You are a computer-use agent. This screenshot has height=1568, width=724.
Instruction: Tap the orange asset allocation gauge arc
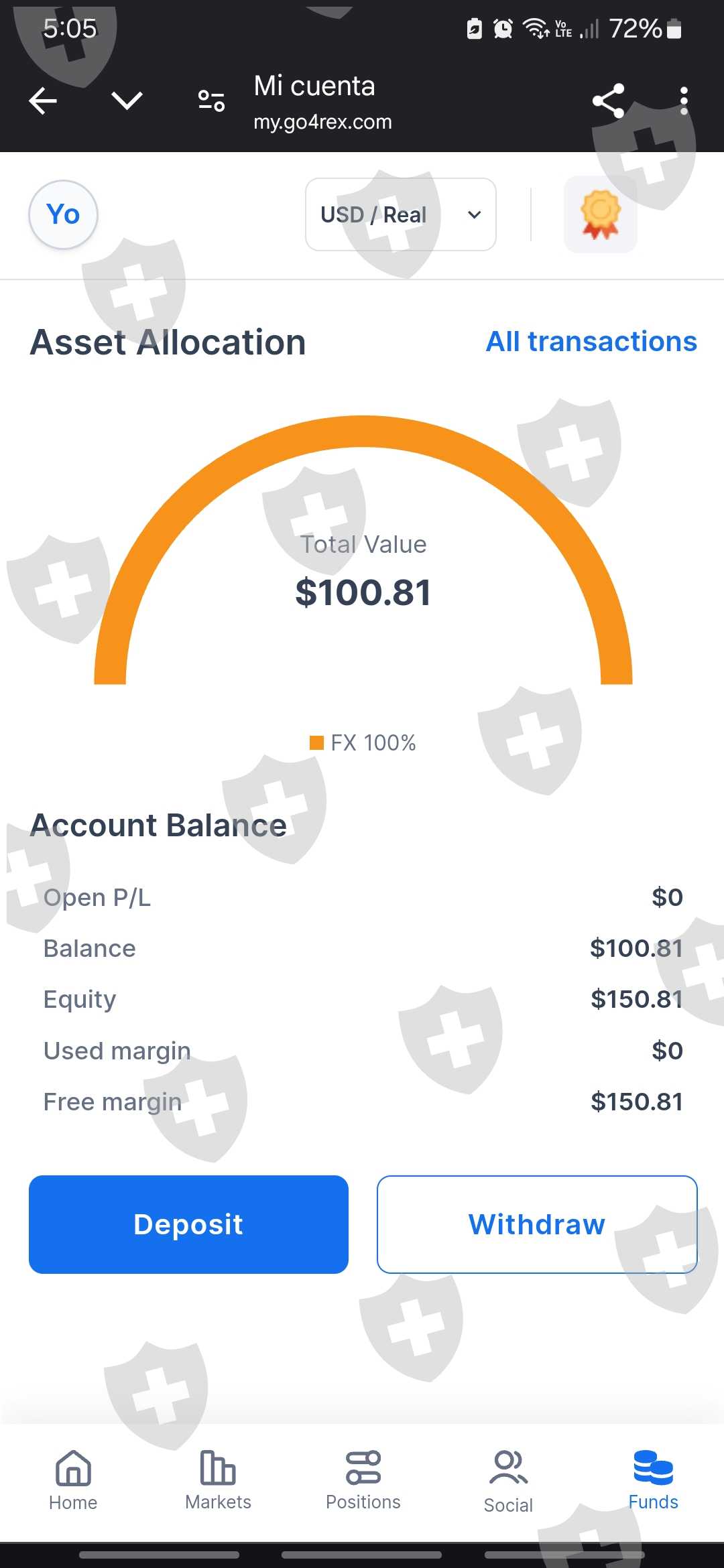[x=362, y=432]
